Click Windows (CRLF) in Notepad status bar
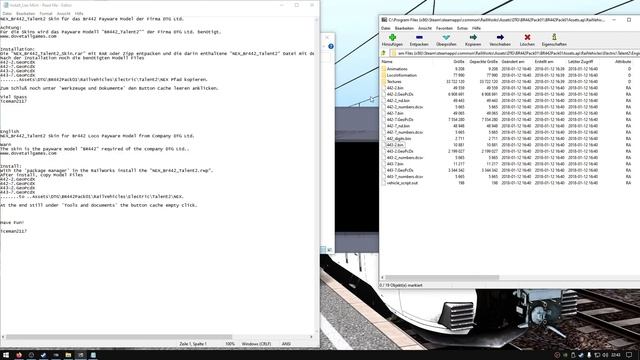Viewport: 640px width, 360px height. coord(256,344)
